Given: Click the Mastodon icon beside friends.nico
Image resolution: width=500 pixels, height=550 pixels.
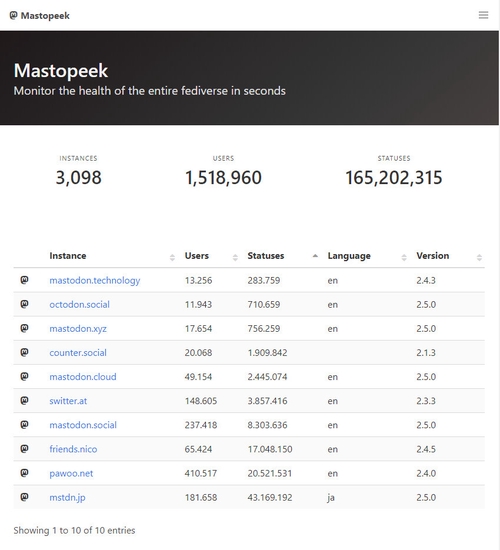Looking at the screenshot, I should point(24,449).
